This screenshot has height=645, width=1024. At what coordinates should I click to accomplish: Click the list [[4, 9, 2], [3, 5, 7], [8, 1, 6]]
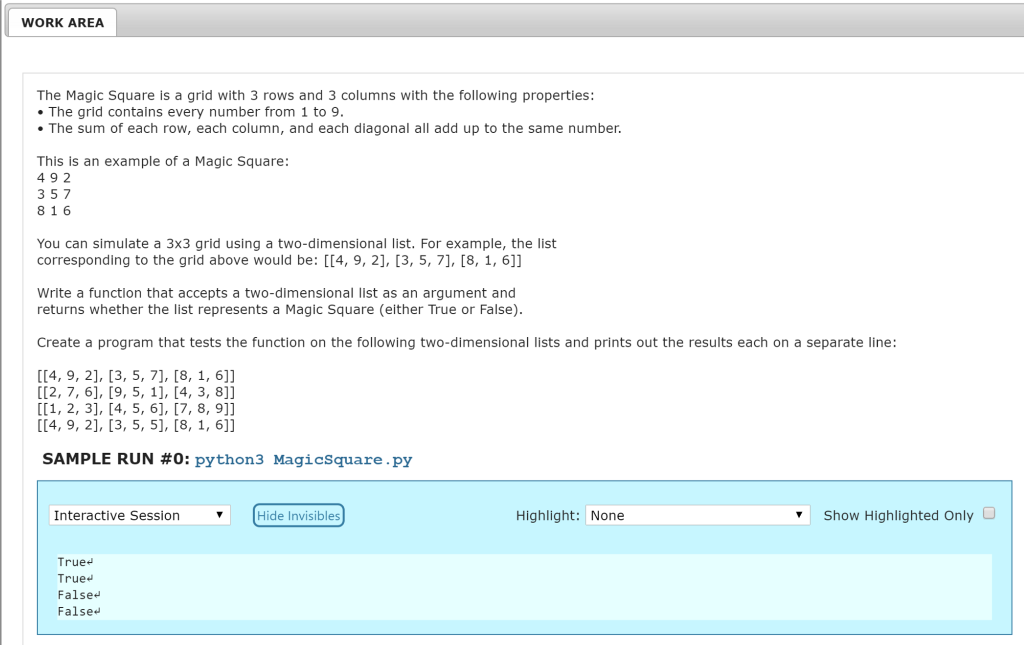136,375
